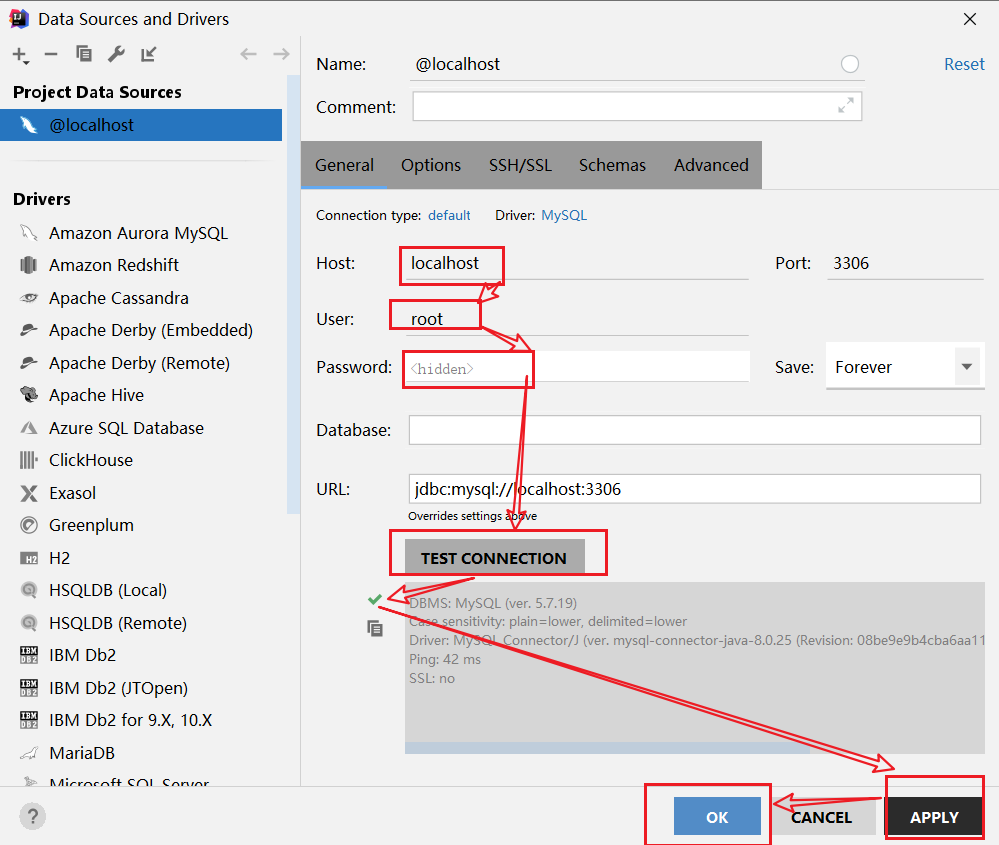Switch to the Advanced tab
This screenshot has width=999, height=845.
tap(711, 165)
